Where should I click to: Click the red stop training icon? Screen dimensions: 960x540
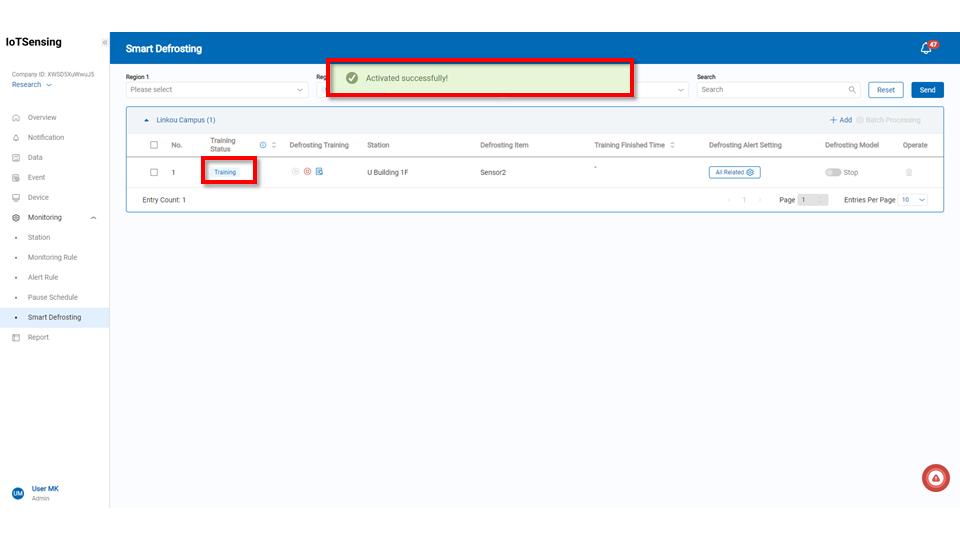click(x=307, y=172)
